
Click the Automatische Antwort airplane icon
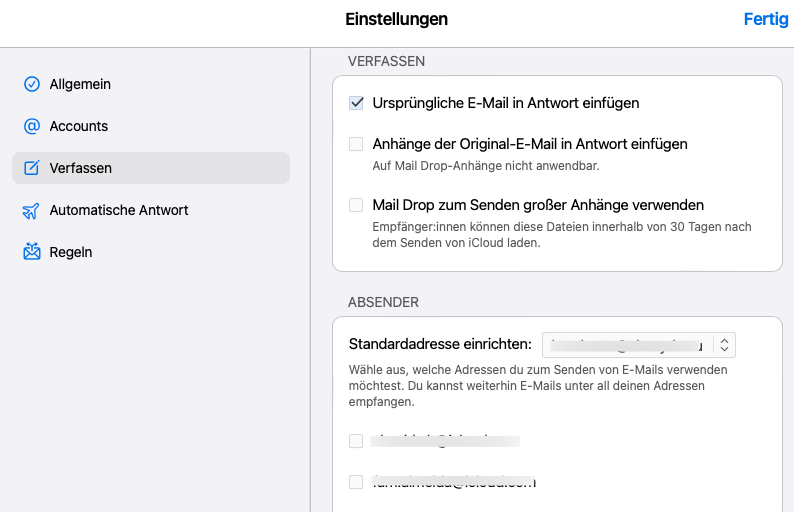pyautogui.click(x=31, y=211)
